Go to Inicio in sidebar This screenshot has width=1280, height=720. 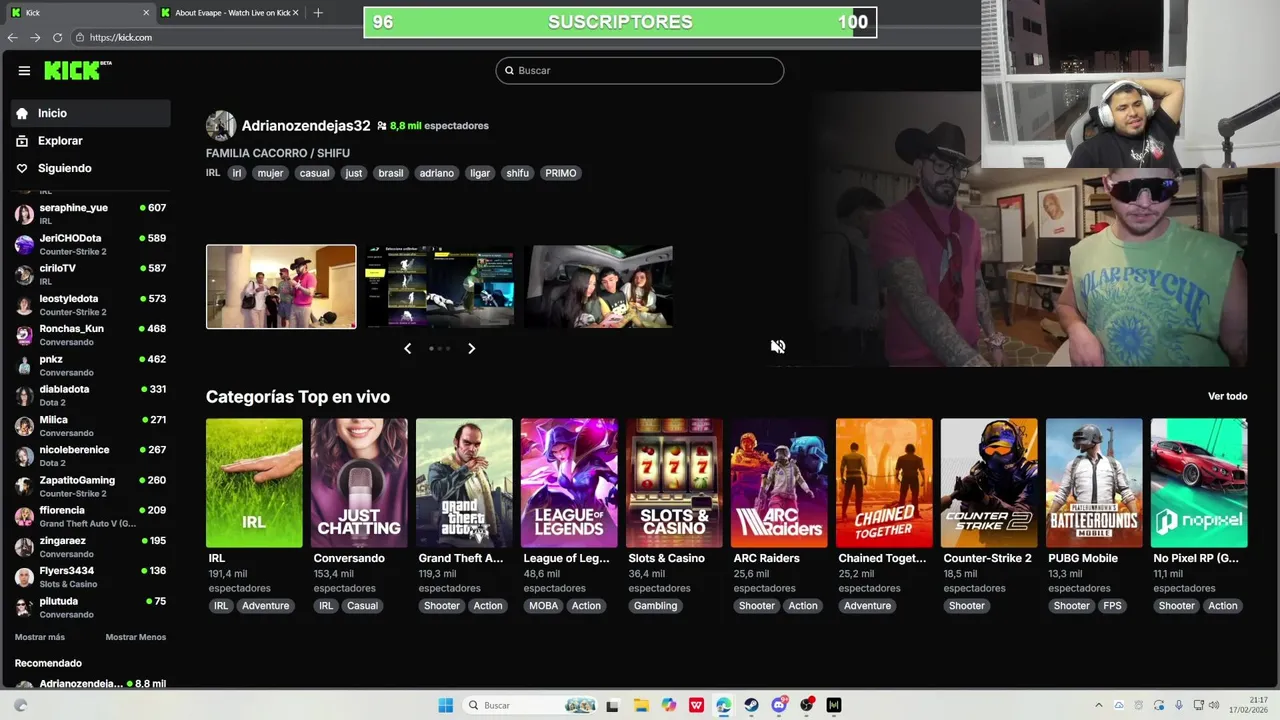(x=90, y=113)
